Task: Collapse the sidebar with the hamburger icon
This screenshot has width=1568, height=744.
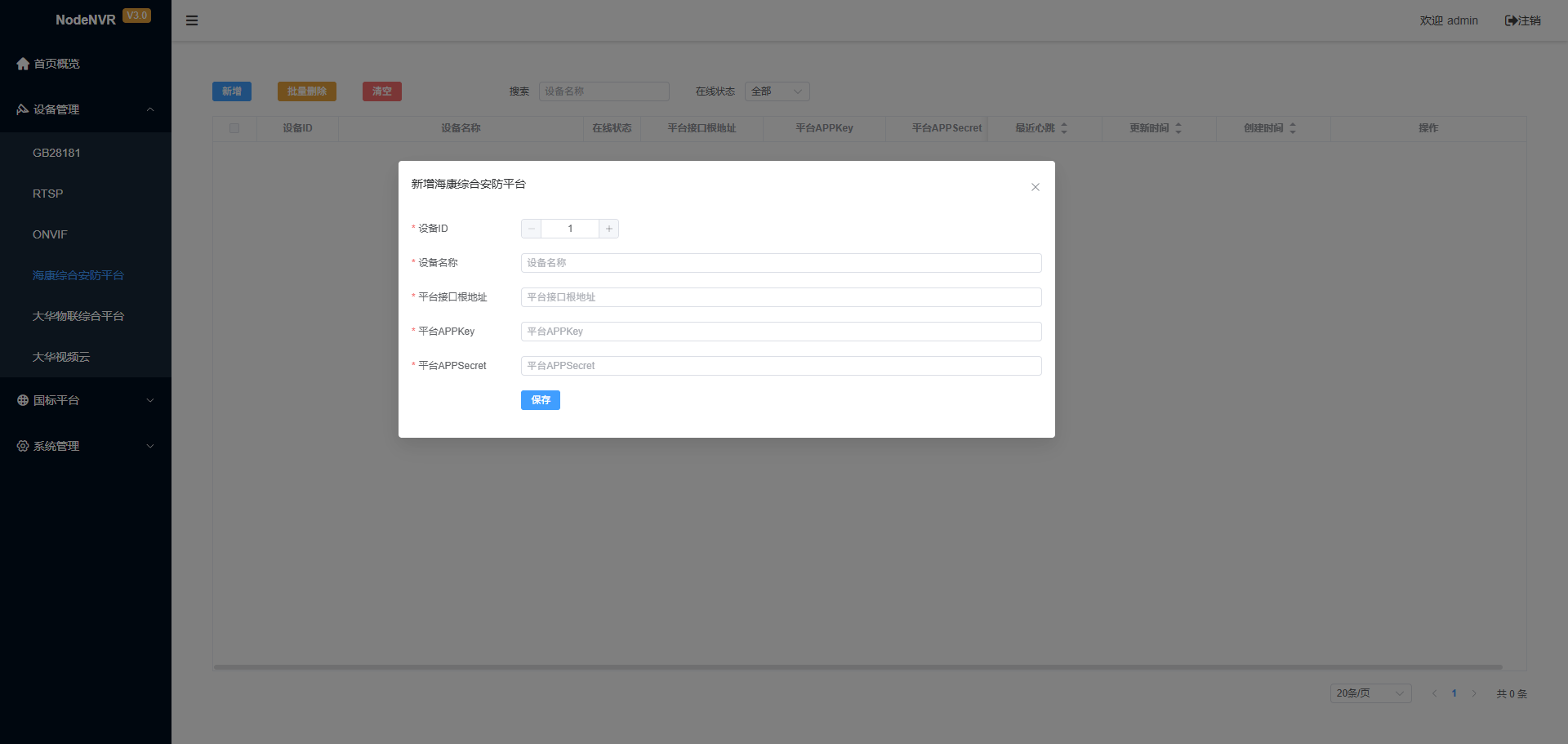Action: (192, 20)
